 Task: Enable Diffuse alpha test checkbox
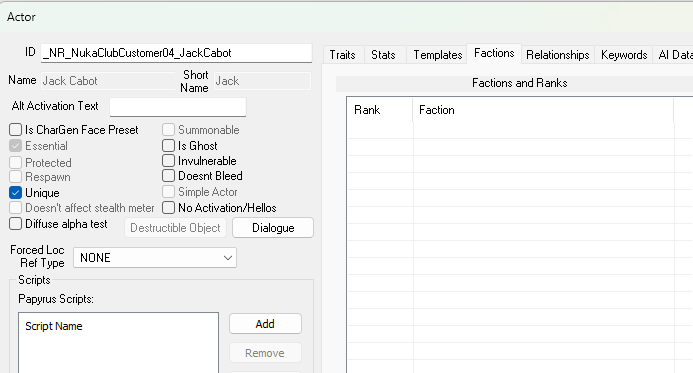(x=15, y=224)
